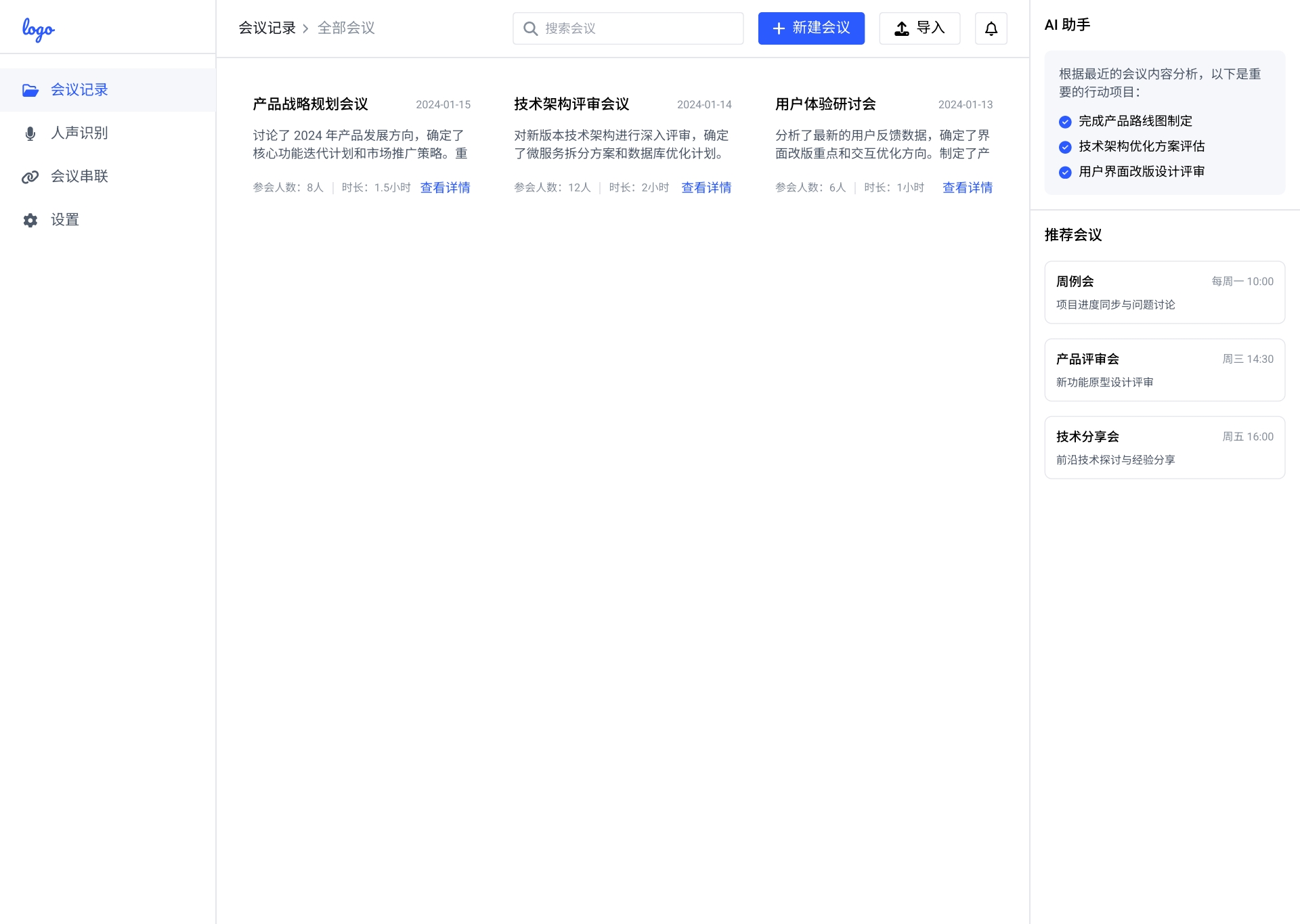Click the 产品战略规划会议 title

click(311, 104)
